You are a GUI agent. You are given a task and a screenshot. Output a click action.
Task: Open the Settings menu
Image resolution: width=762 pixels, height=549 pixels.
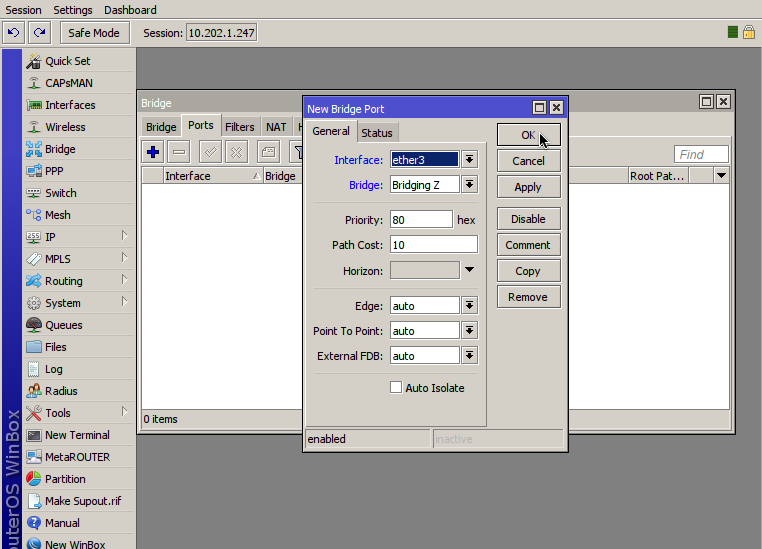pyautogui.click(x=73, y=10)
